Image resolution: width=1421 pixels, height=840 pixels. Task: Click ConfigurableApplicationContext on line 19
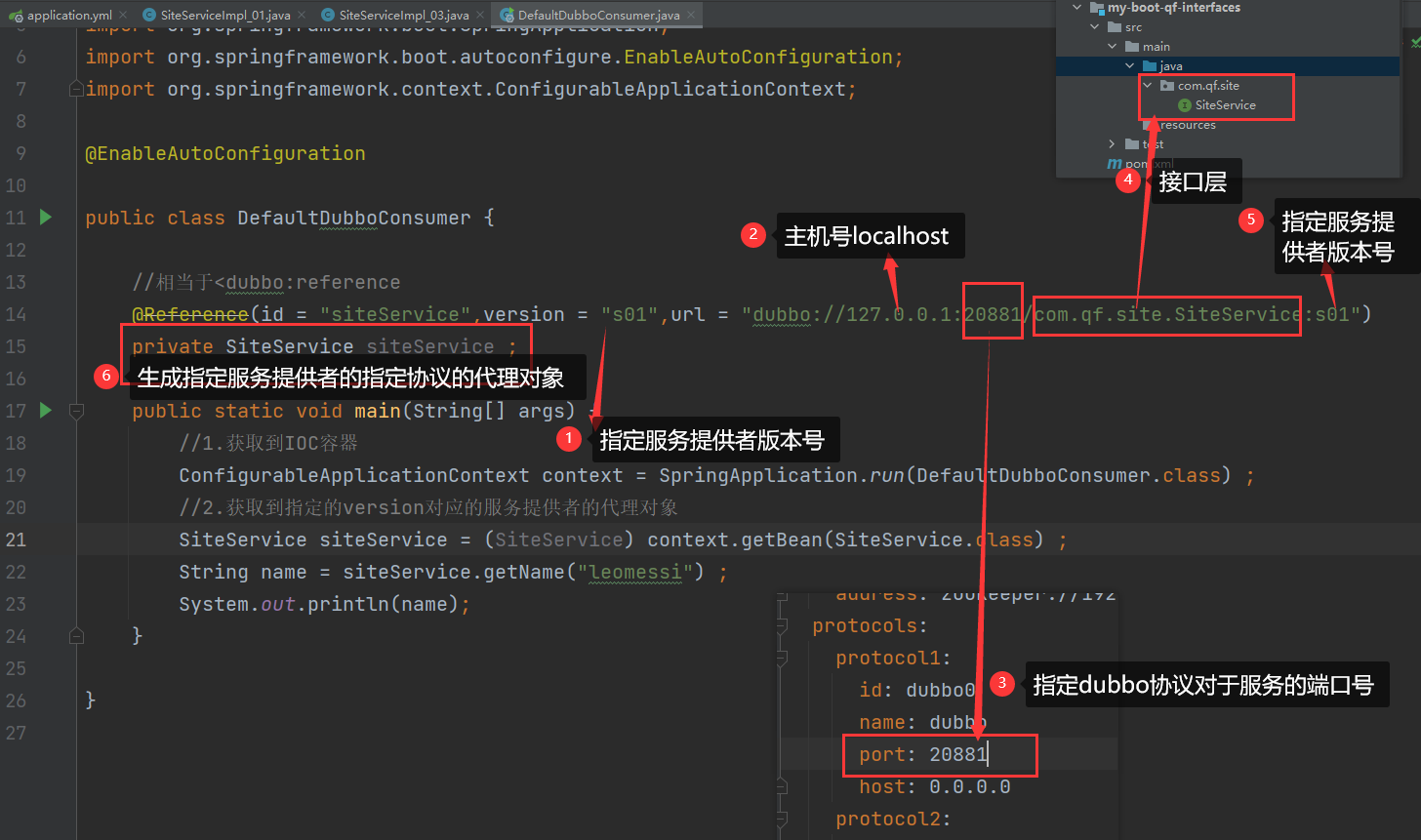(354, 475)
